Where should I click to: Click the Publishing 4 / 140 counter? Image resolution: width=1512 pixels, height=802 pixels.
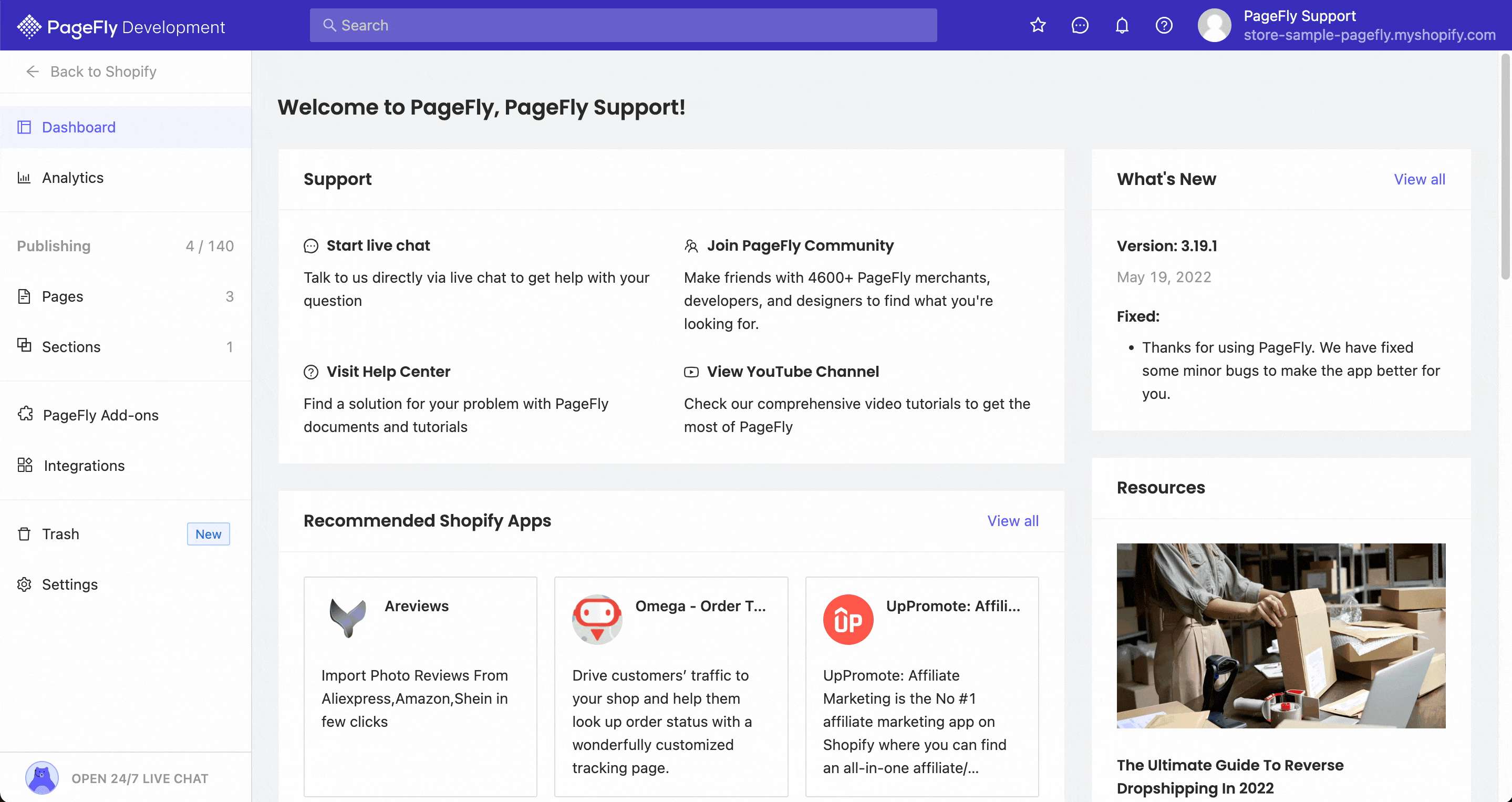210,246
